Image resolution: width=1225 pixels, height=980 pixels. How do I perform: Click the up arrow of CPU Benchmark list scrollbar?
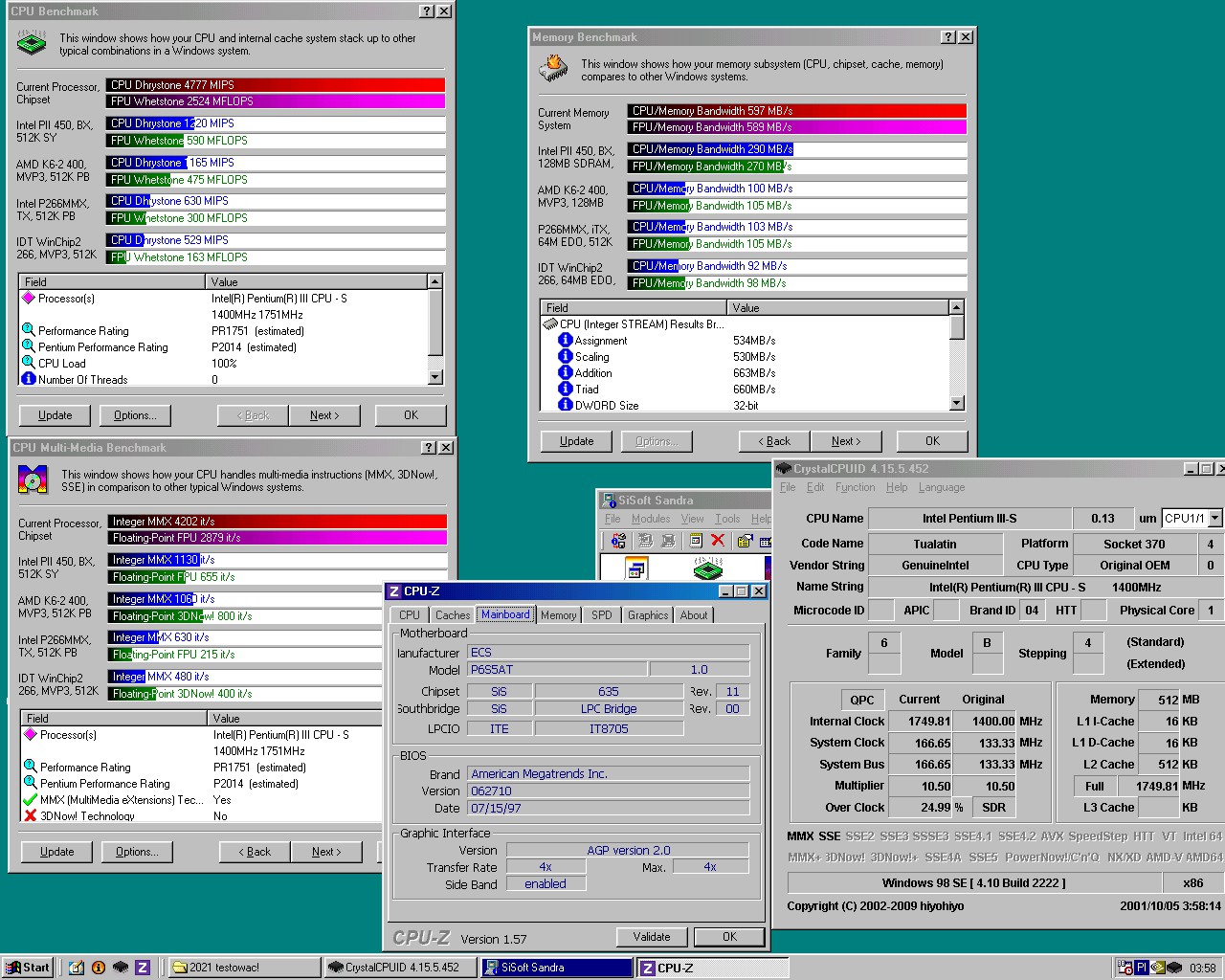tap(435, 281)
